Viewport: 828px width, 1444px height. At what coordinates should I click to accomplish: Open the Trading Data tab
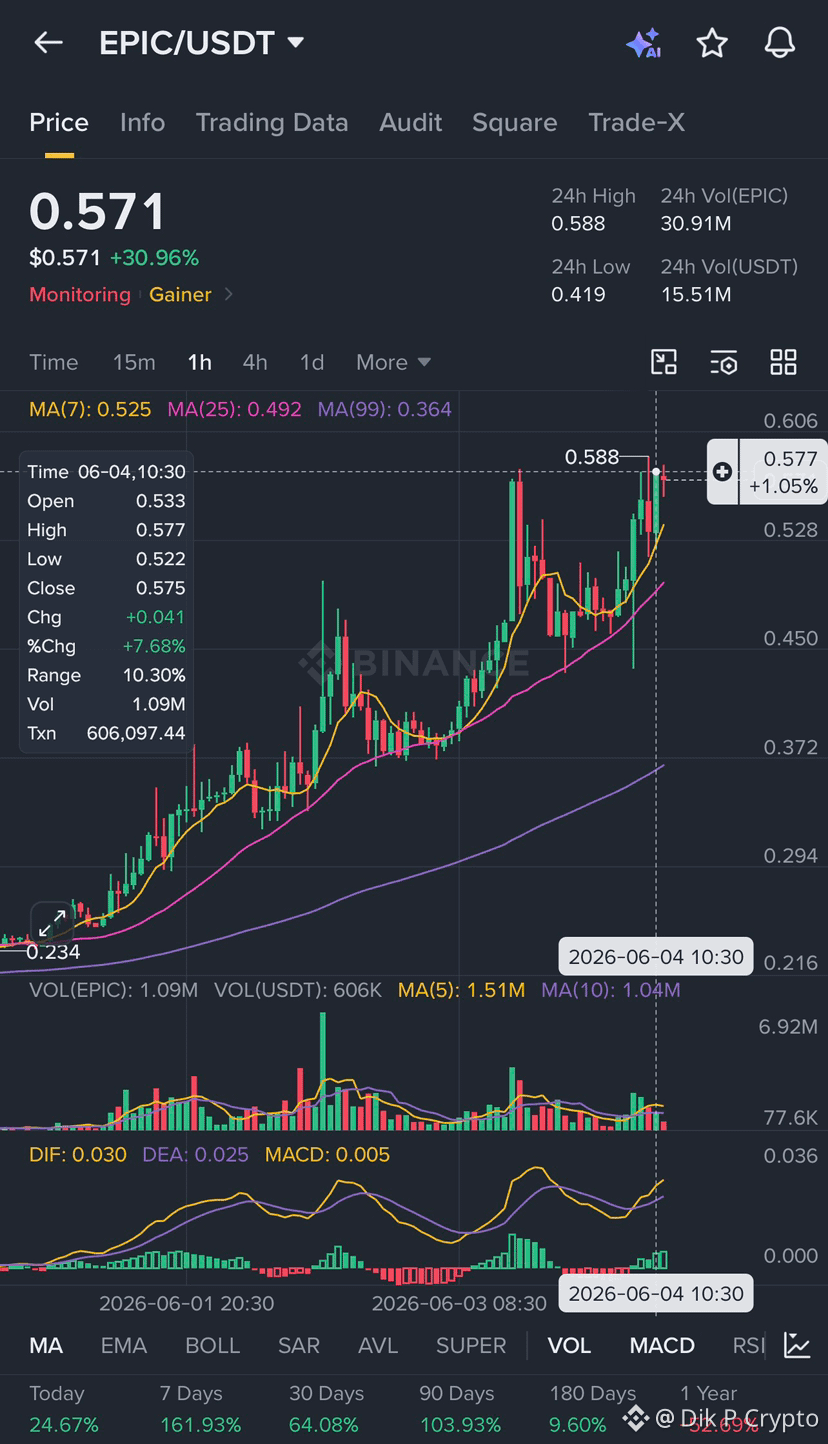tap(272, 122)
